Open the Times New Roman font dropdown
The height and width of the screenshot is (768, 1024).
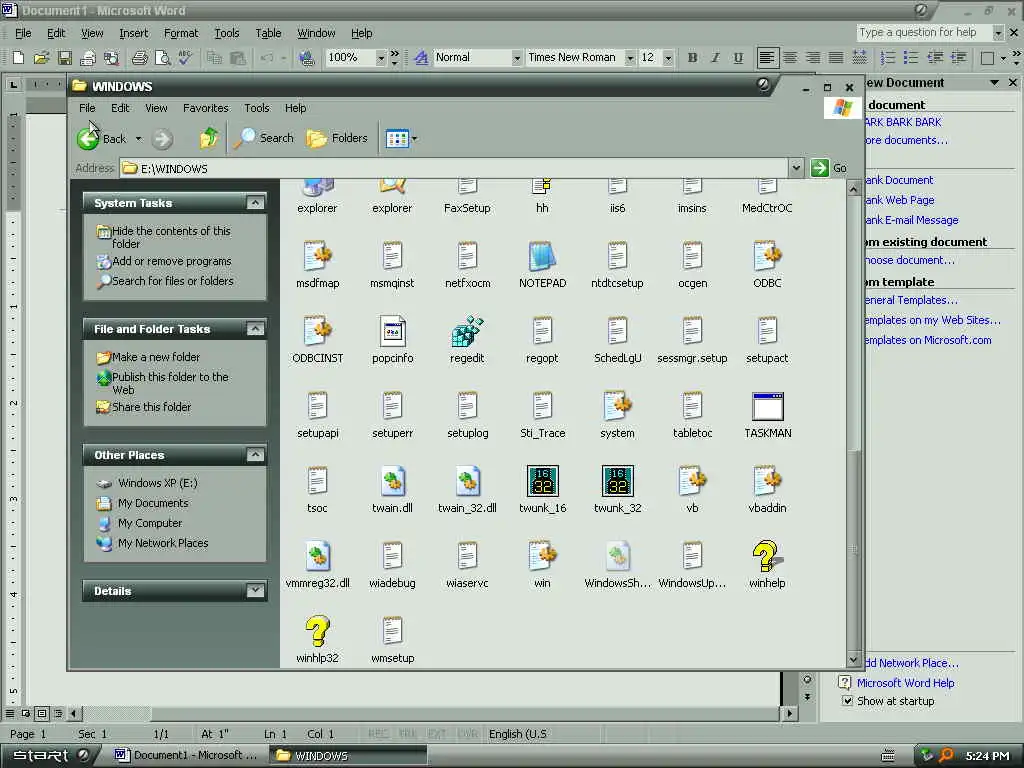click(x=630, y=58)
